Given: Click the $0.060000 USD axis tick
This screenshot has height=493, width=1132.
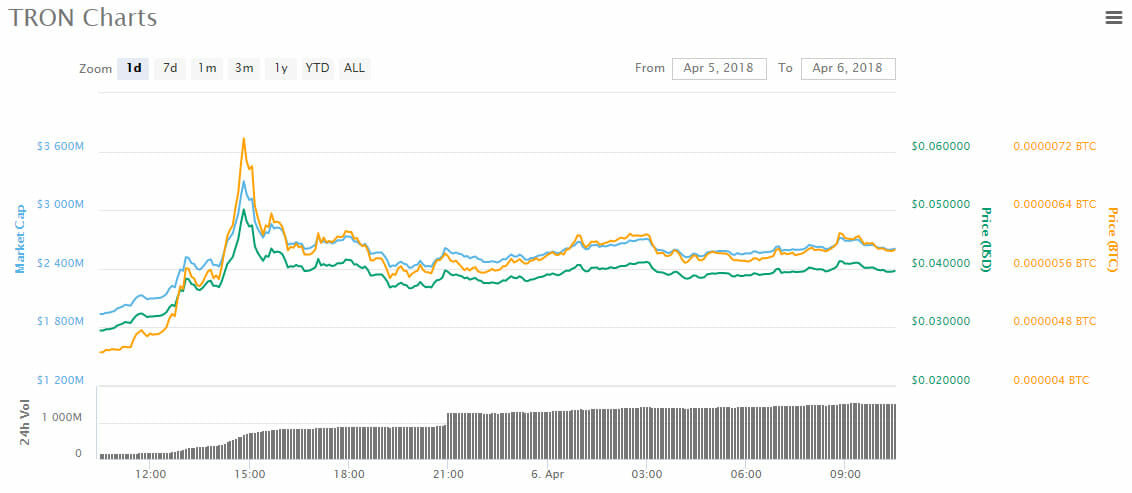Looking at the screenshot, I should (x=940, y=146).
